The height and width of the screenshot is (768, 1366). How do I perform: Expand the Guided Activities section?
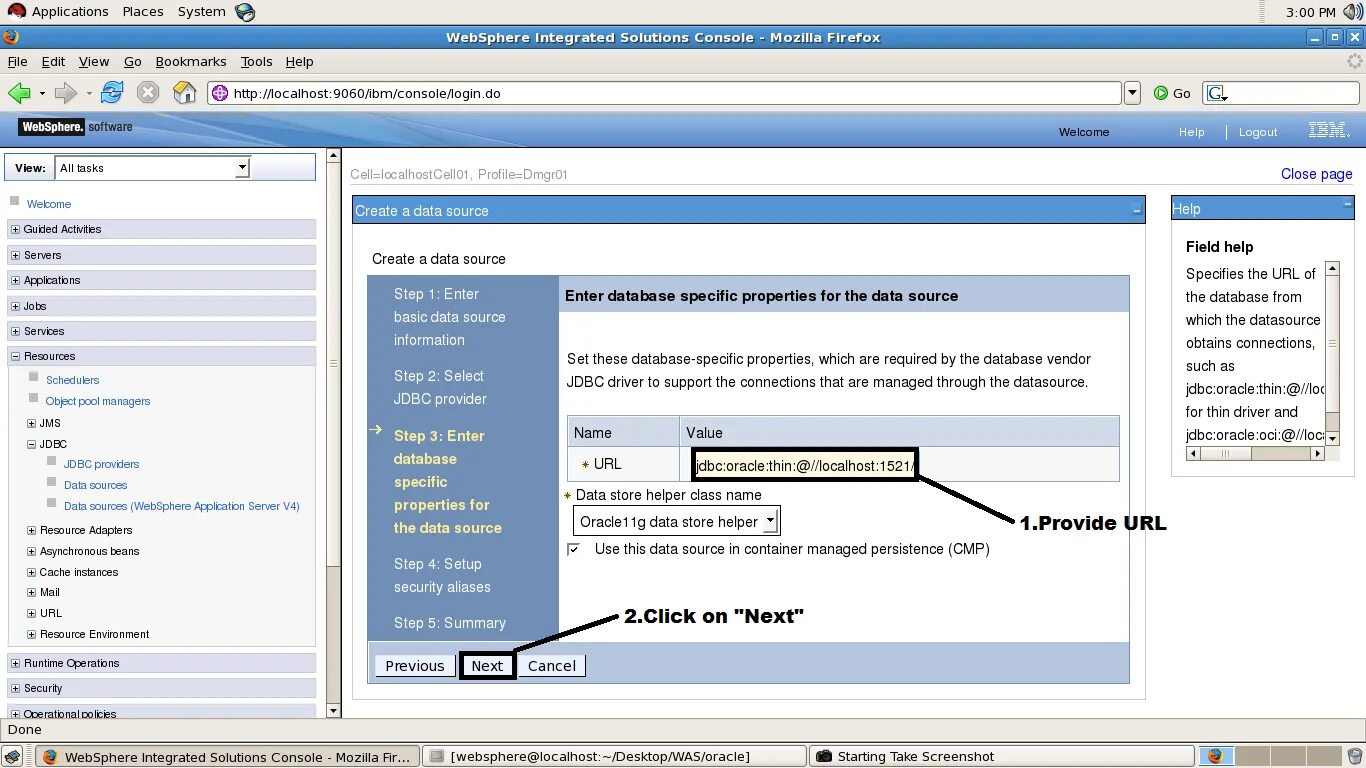pyautogui.click(x=15, y=229)
